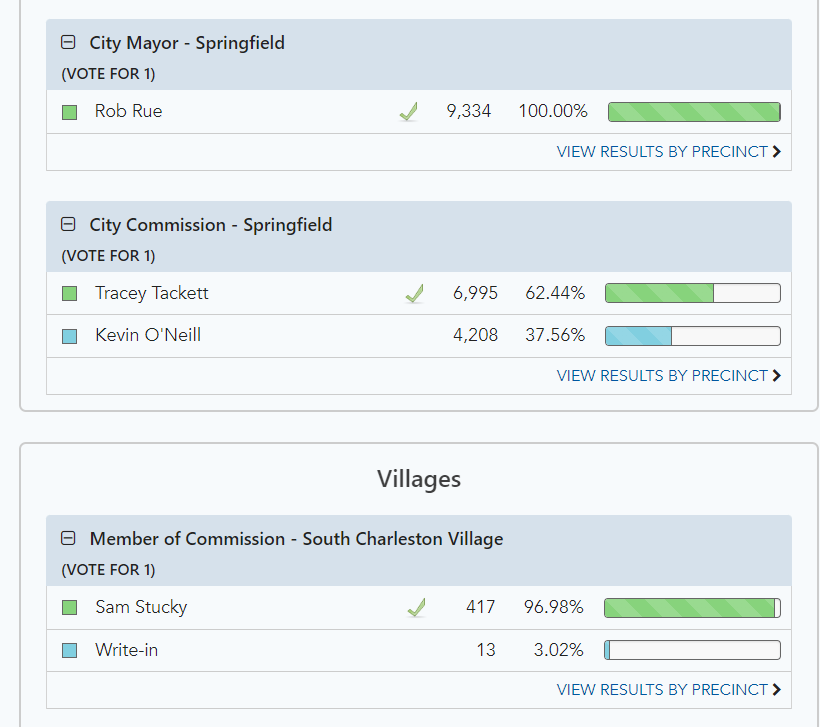Click Kevin O'Neill's vote count 4,208

[x=475, y=335]
